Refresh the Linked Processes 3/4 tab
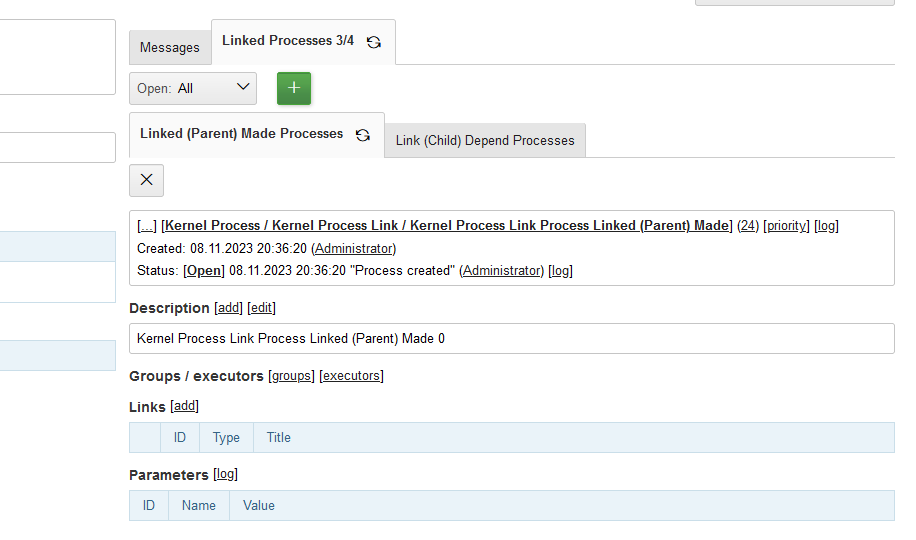The height and width of the screenshot is (540, 916). click(x=374, y=42)
